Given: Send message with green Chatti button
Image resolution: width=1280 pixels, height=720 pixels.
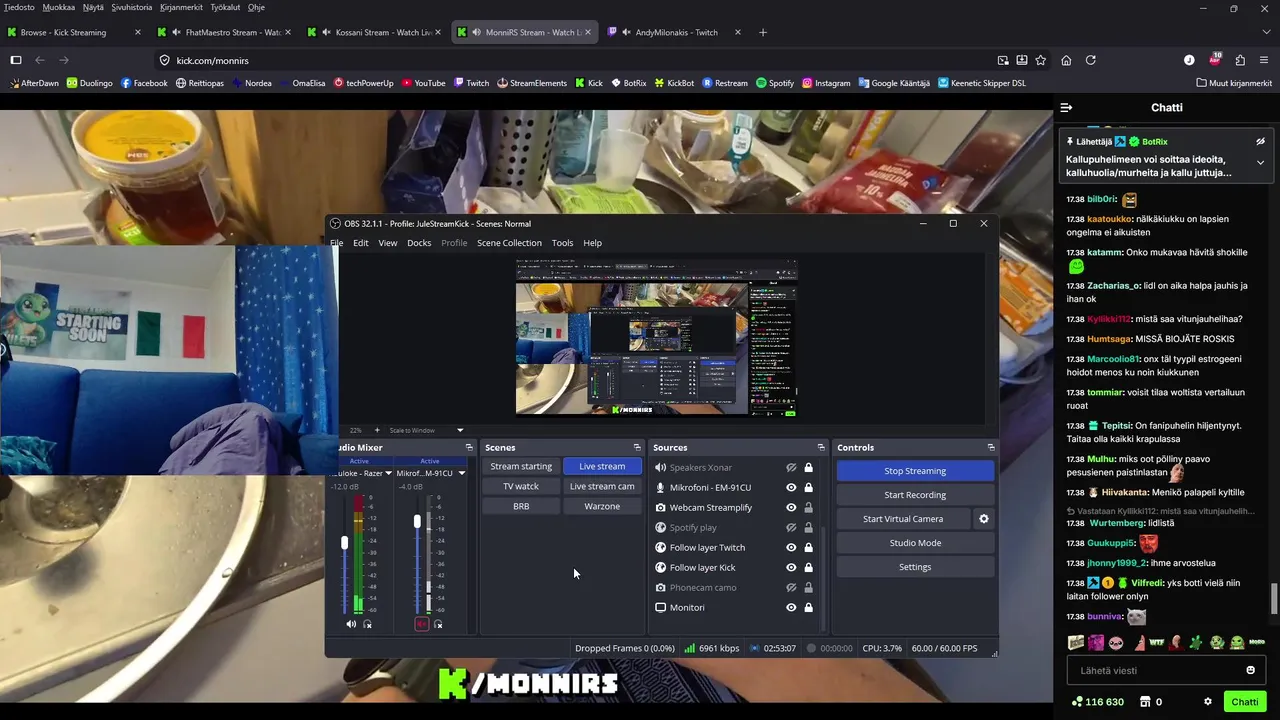Looking at the screenshot, I should pyautogui.click(x=1245, y=702).
